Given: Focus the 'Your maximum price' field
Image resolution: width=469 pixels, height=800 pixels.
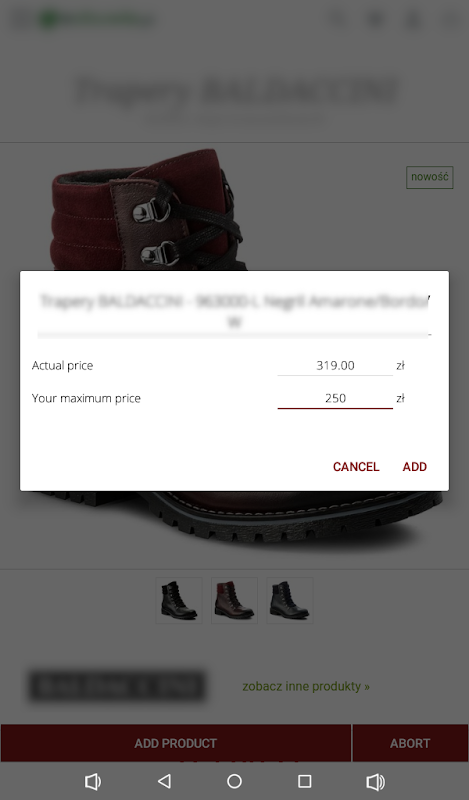Looking at the screenshot, I should click(x=335, y=398).
